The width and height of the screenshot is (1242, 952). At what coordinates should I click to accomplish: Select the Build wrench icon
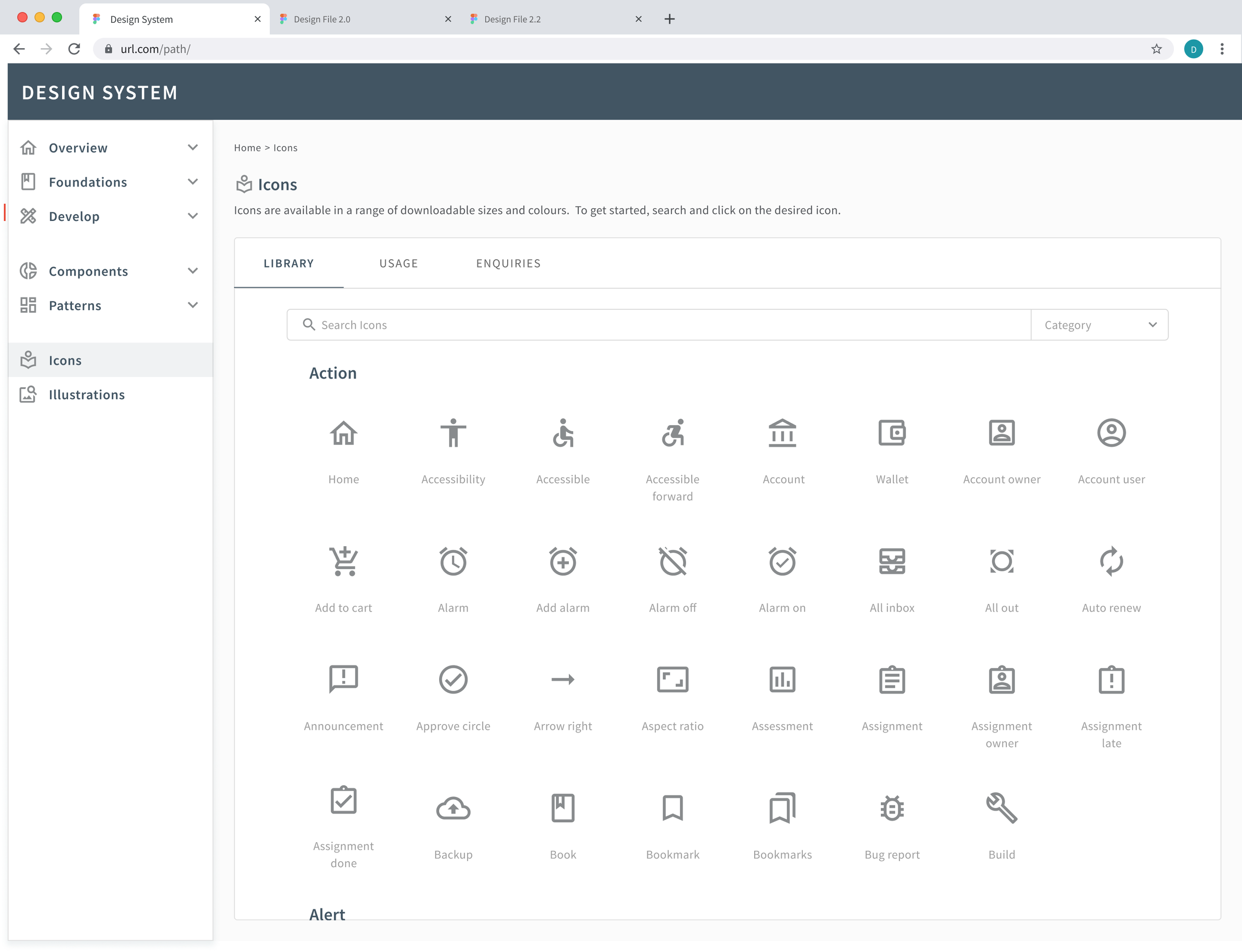coord(1002,808)
